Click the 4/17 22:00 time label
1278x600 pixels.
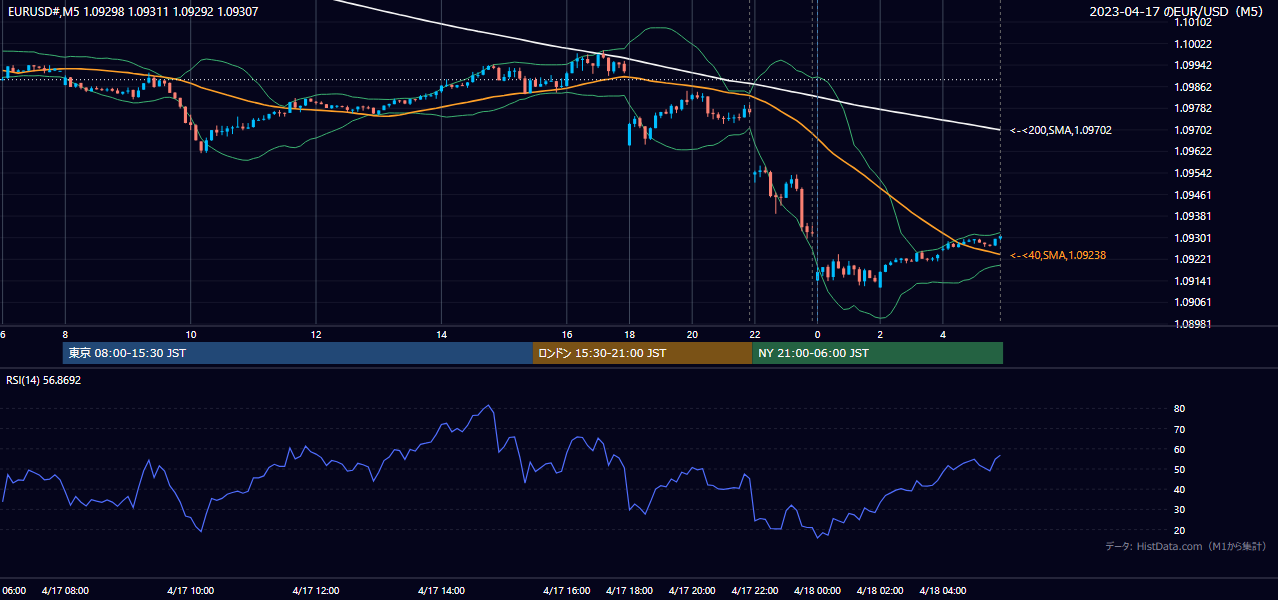(755, 591)
